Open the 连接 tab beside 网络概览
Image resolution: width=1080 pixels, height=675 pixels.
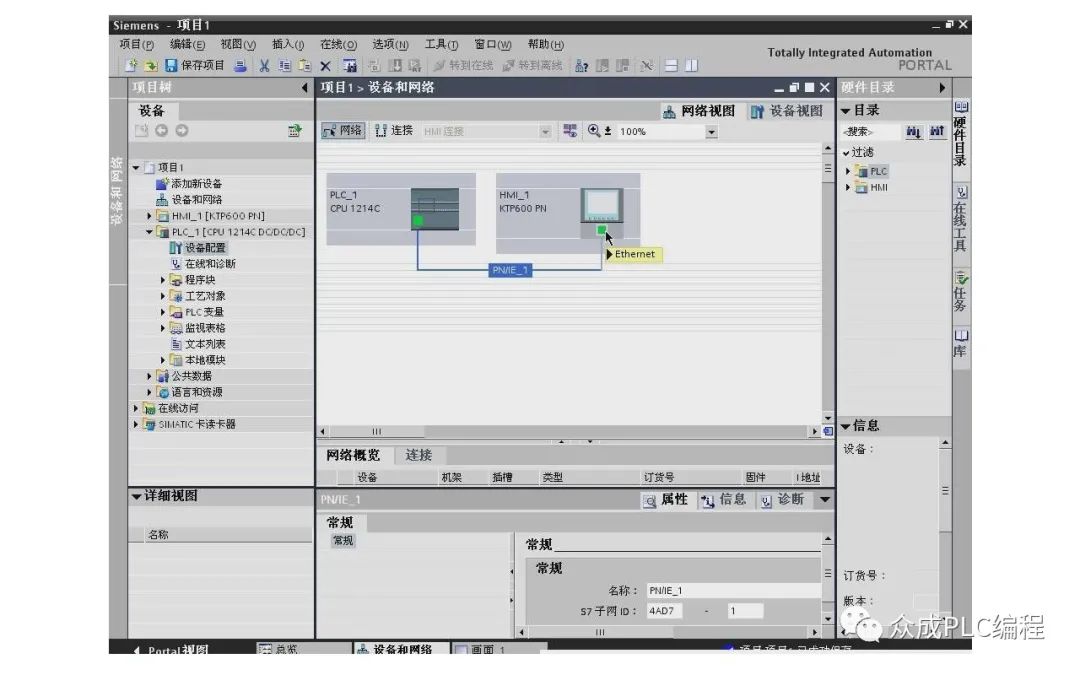tap(418, 455)
